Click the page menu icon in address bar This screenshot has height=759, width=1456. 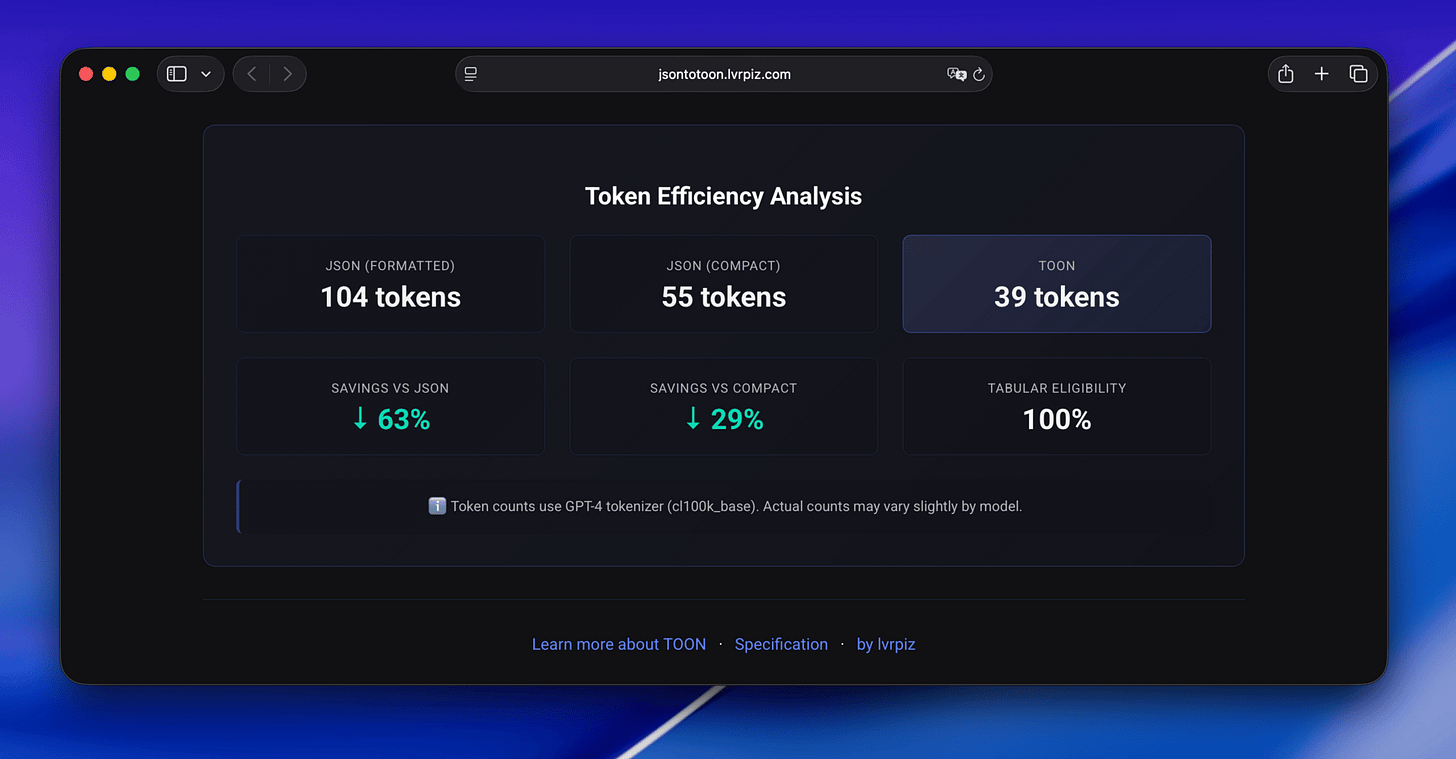(471, 74)
